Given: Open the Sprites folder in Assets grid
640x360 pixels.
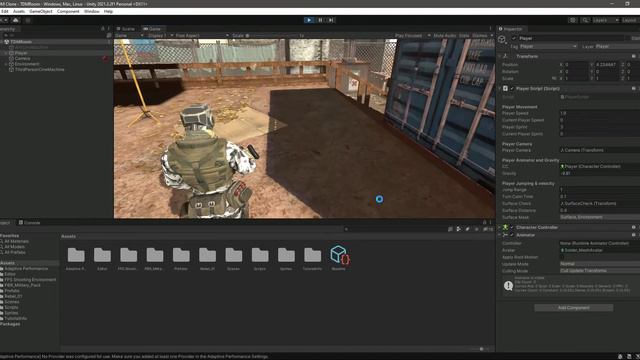Looking at the screenshot, I should pyautogui.click(x=286, y=255).
